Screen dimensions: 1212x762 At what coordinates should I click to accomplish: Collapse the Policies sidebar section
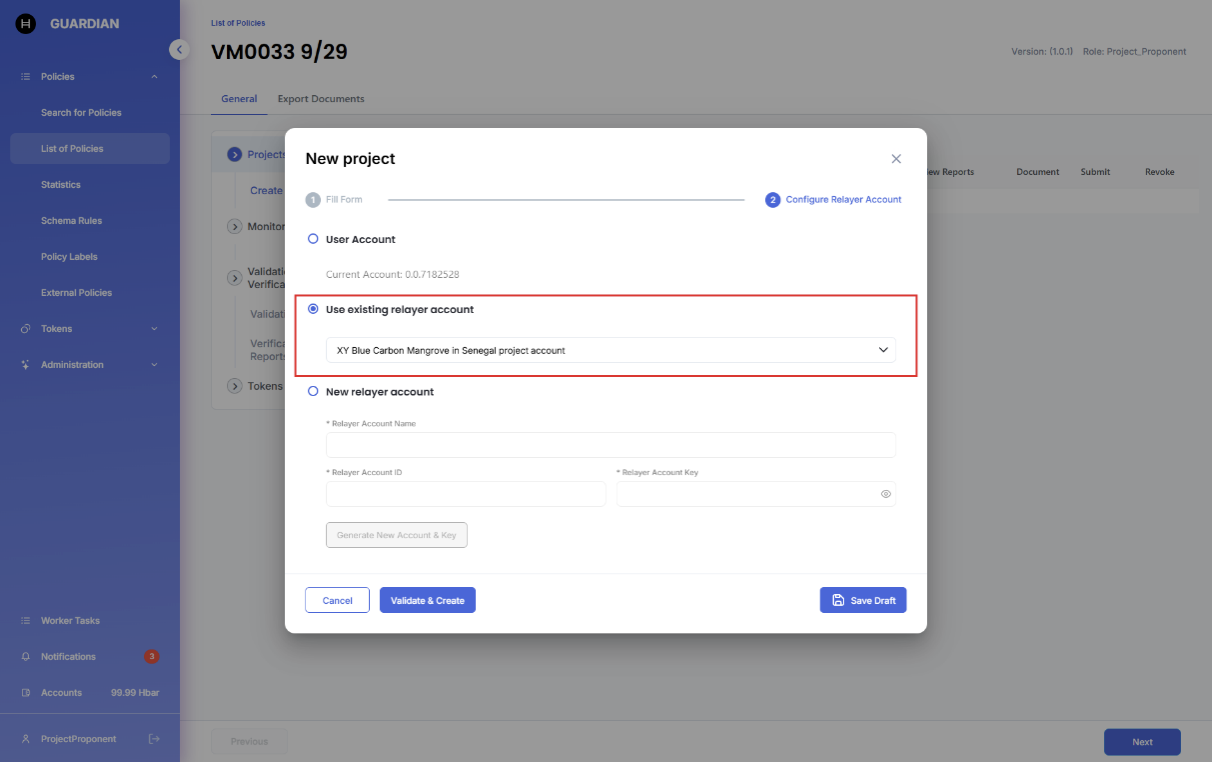point(154,77)
